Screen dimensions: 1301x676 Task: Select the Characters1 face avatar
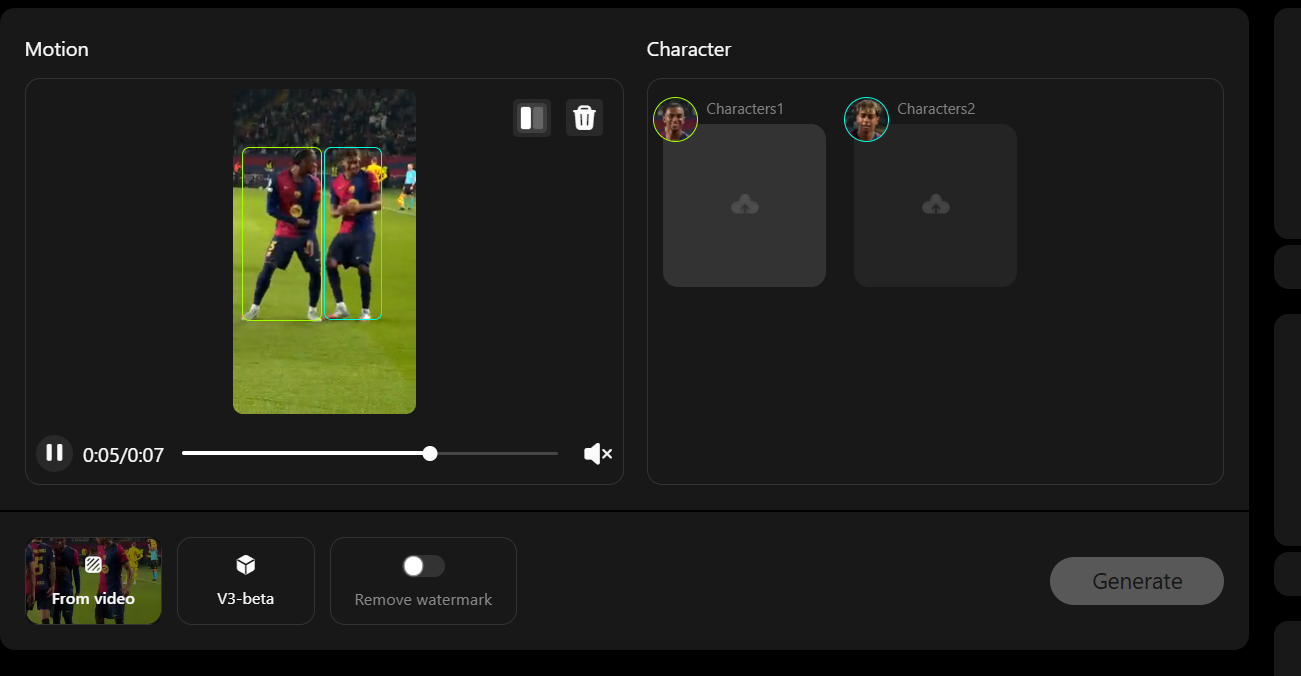675,119
